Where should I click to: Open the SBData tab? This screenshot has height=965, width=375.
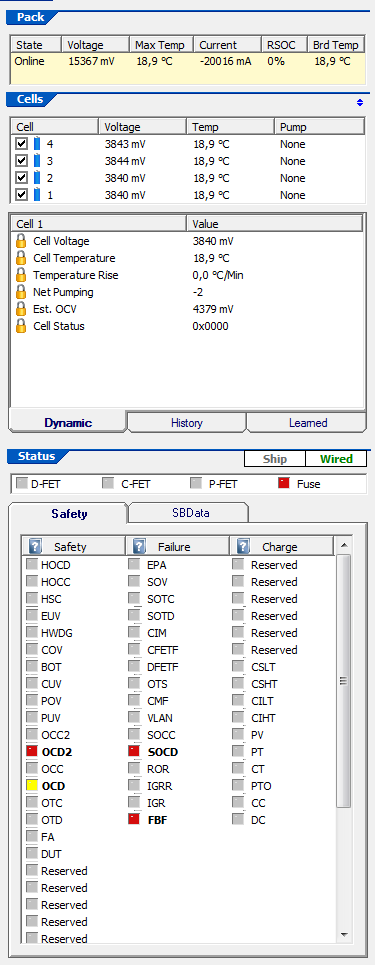188,513
